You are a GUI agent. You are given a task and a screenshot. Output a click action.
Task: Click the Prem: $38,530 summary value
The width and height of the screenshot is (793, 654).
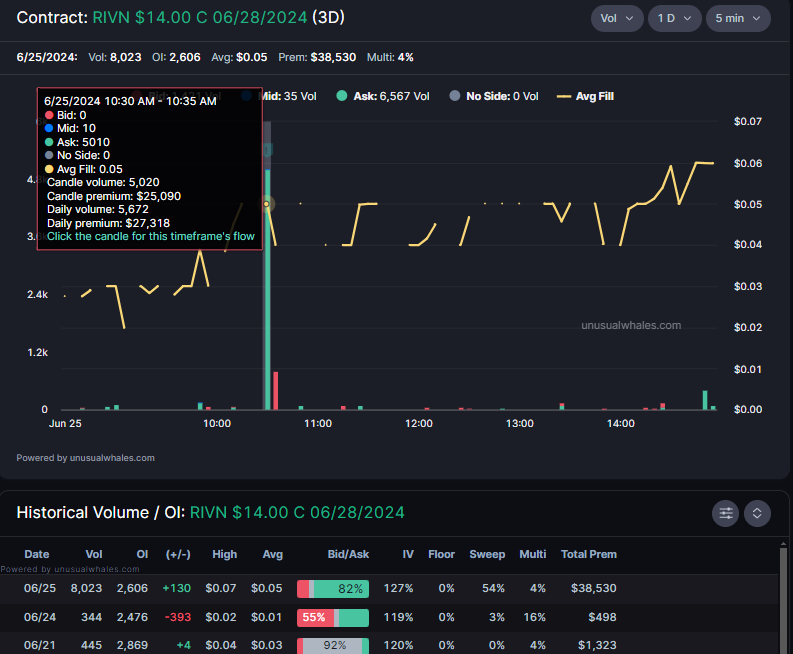317,57
